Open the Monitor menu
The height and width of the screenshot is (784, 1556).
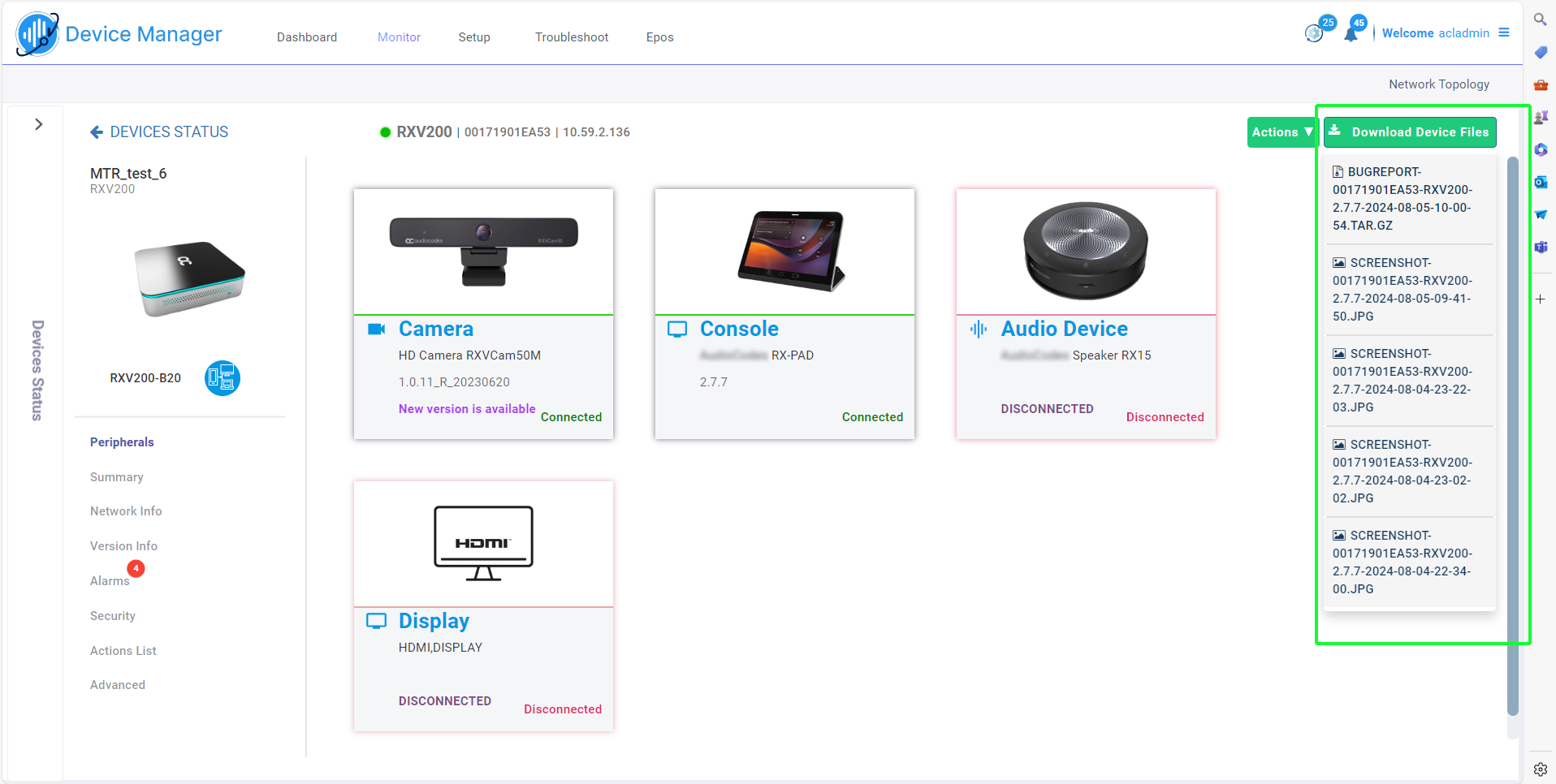[399, 37]
